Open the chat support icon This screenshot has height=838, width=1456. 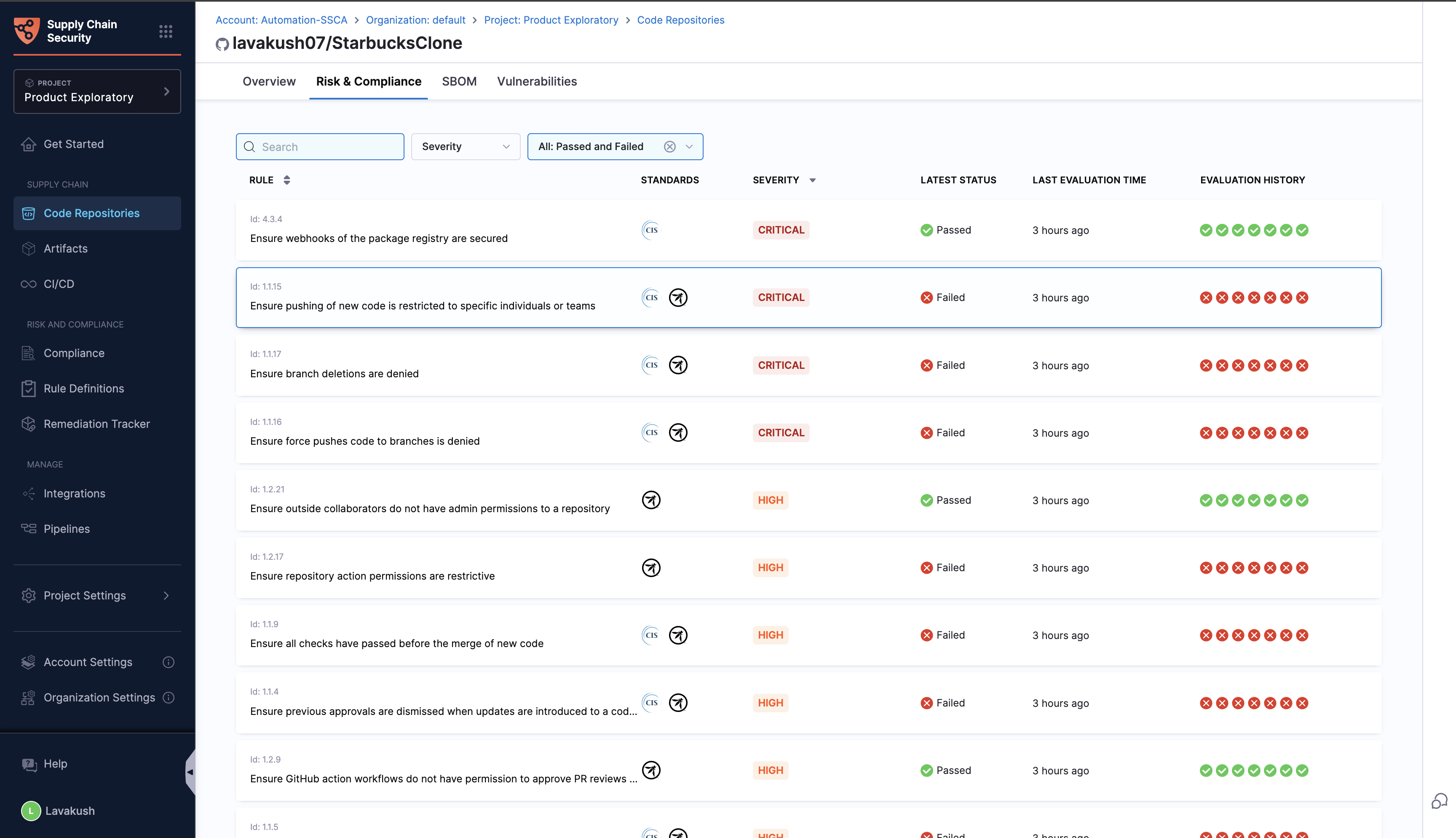(x=1439, y=800)
